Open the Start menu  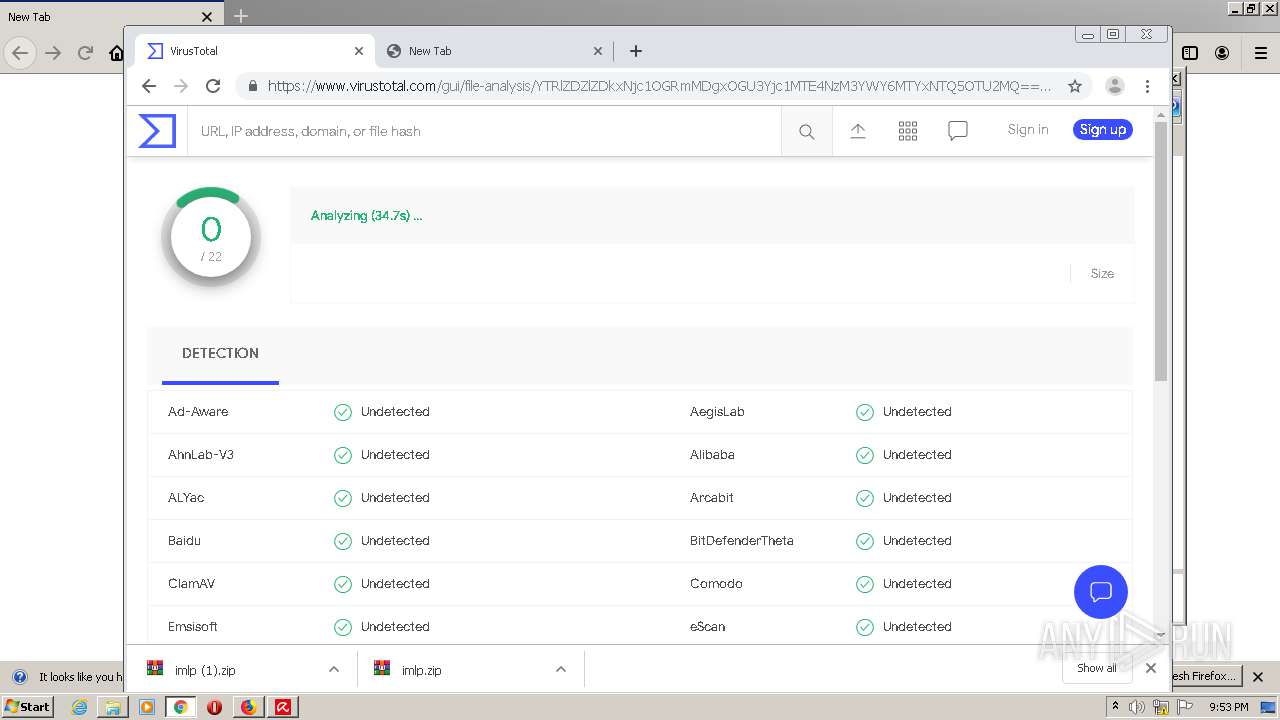pyautogui.click(x=27, y=707)
